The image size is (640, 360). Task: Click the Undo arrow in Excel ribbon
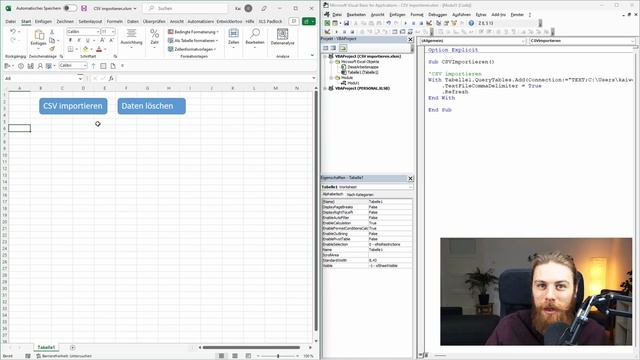click(x=13, y=31)
